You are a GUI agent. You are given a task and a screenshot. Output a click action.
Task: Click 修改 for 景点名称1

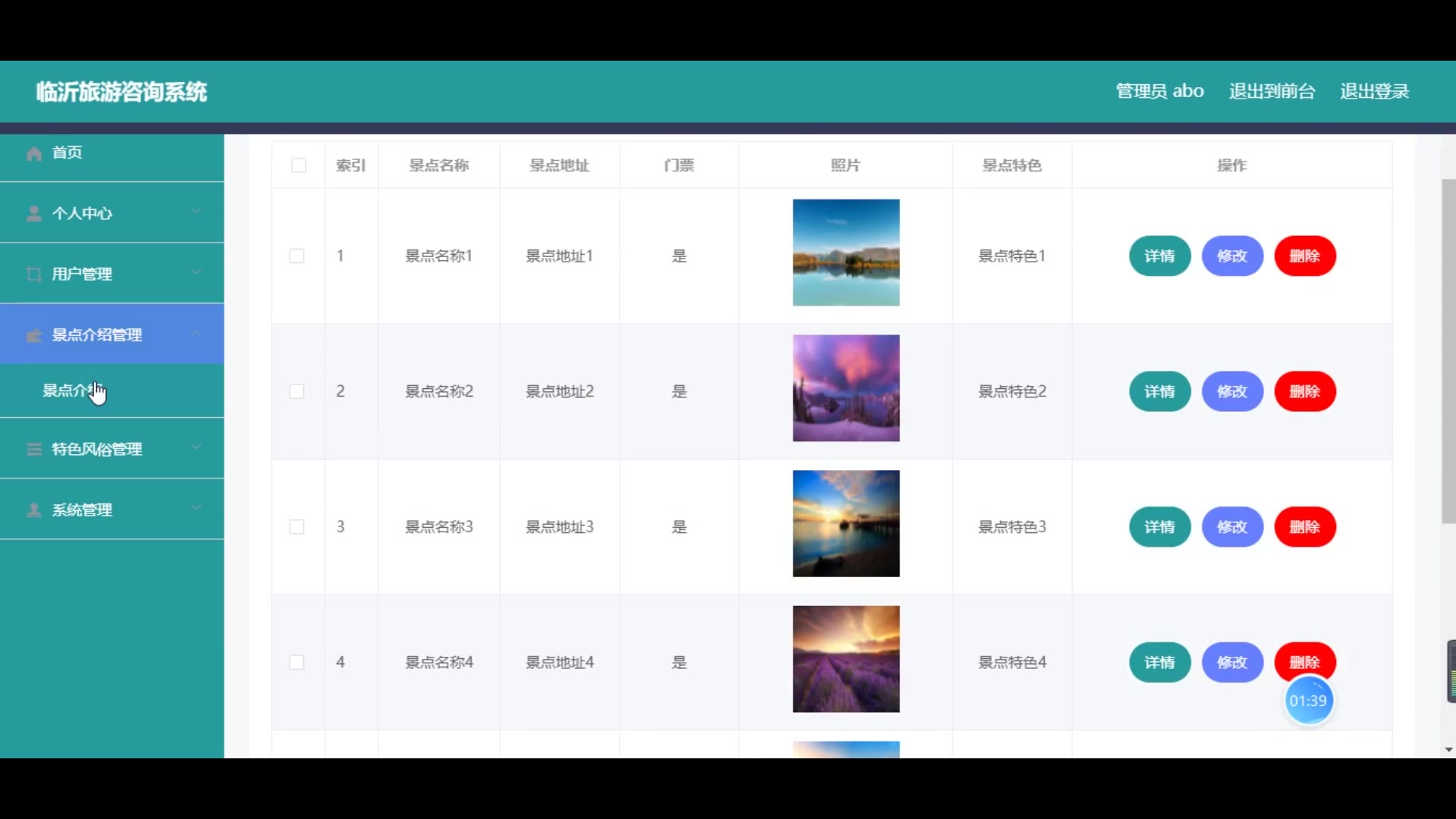[x=1232, y=256]
